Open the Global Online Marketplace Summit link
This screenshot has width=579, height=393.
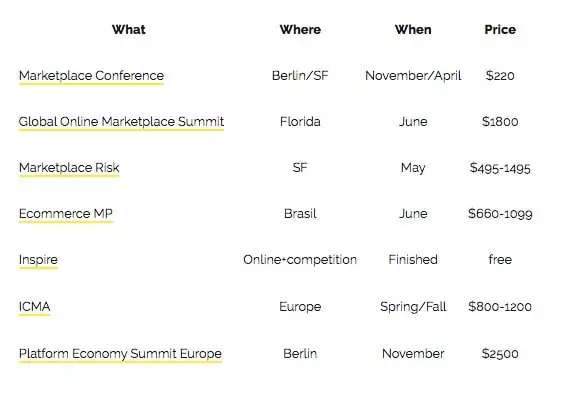[x=121, y=122]
